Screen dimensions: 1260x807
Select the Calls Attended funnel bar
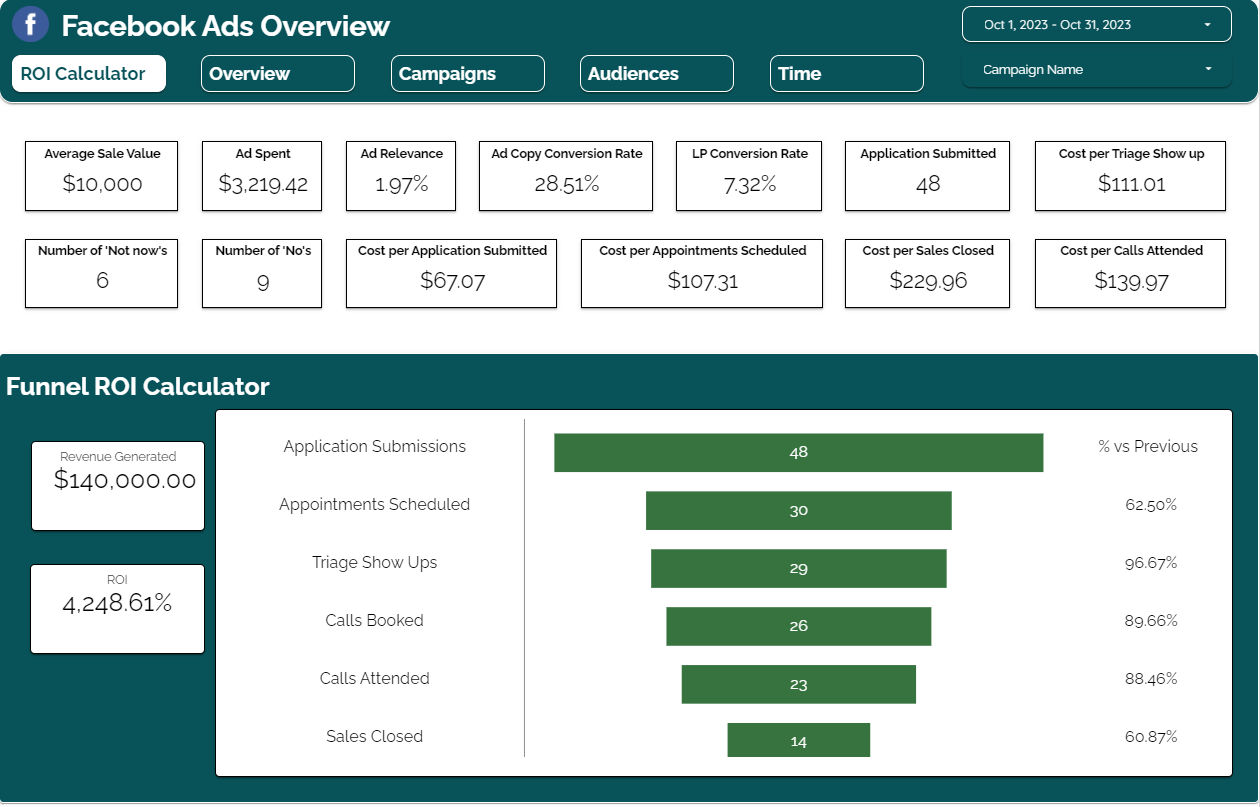coord(799,684)
